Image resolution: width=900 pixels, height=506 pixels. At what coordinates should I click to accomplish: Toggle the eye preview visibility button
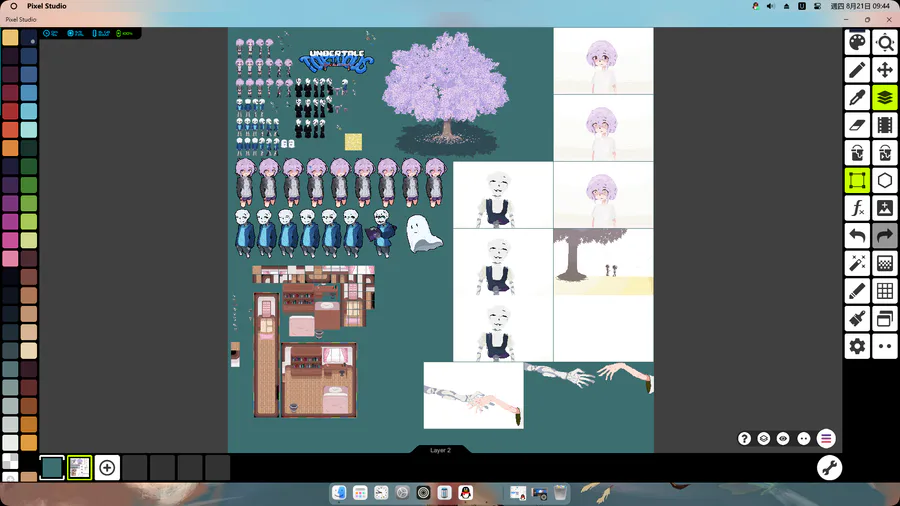[783, 439]
